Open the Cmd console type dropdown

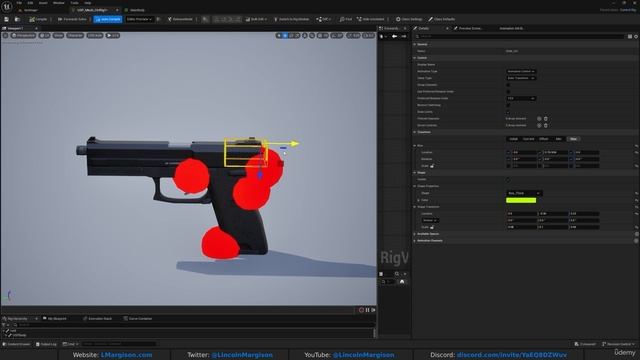pyautogui.click(x=70, y=344)
